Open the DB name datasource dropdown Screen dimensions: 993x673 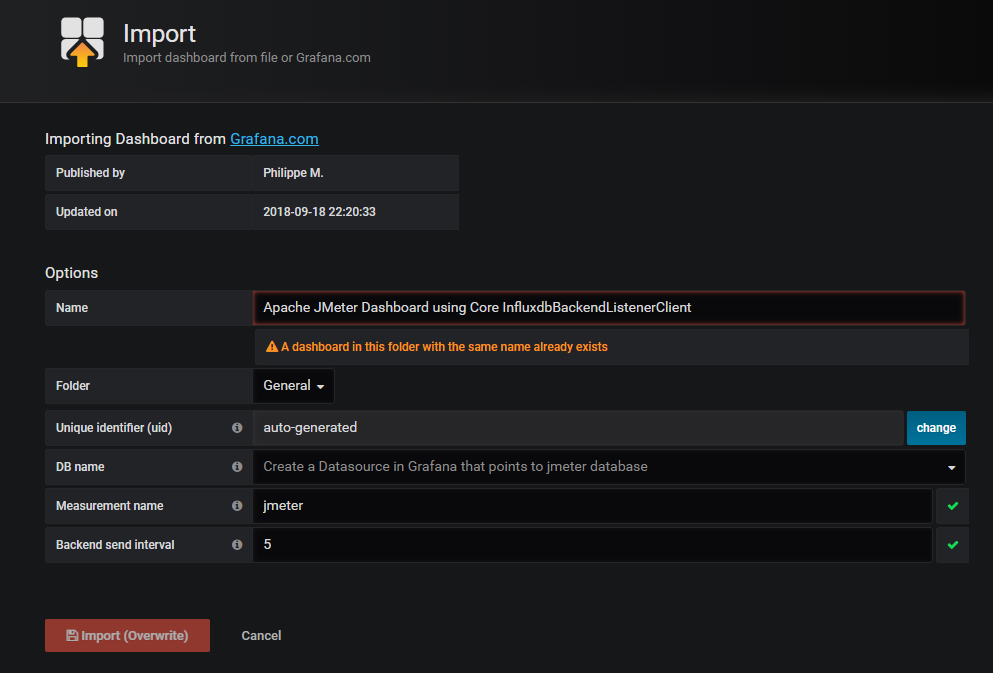click(x=600, y=467)
